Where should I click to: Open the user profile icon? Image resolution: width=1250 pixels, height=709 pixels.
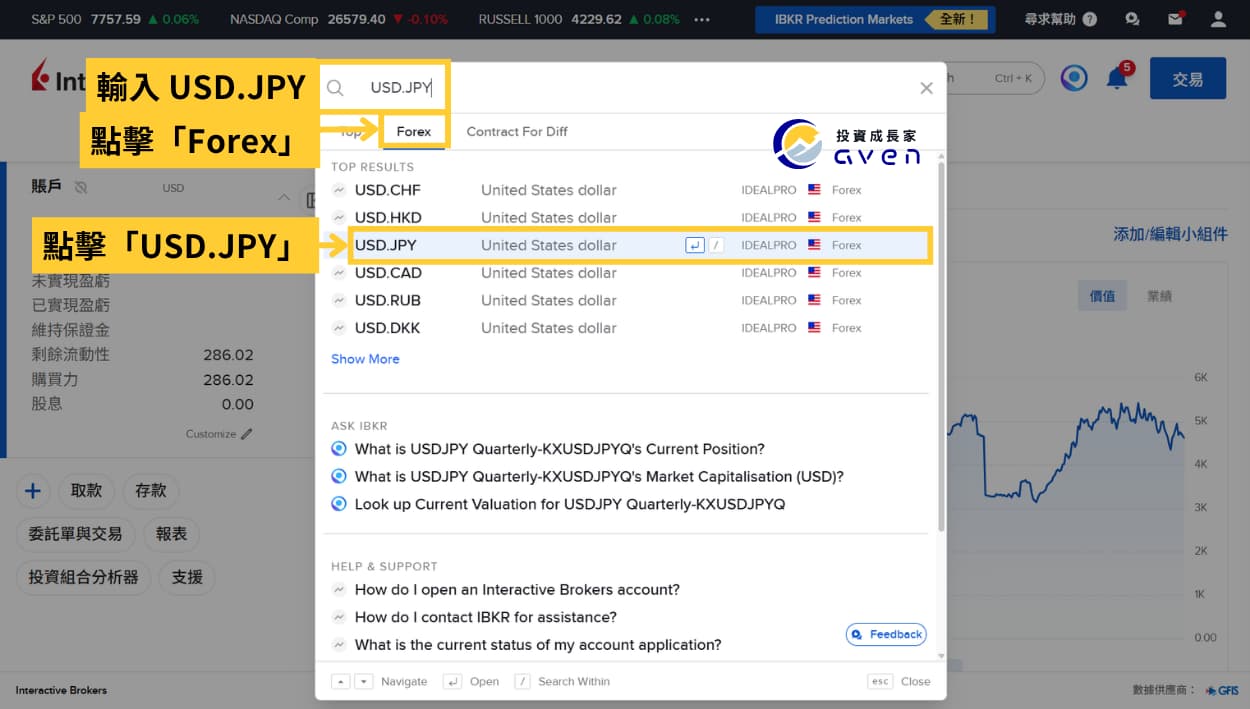(1218, 19)
